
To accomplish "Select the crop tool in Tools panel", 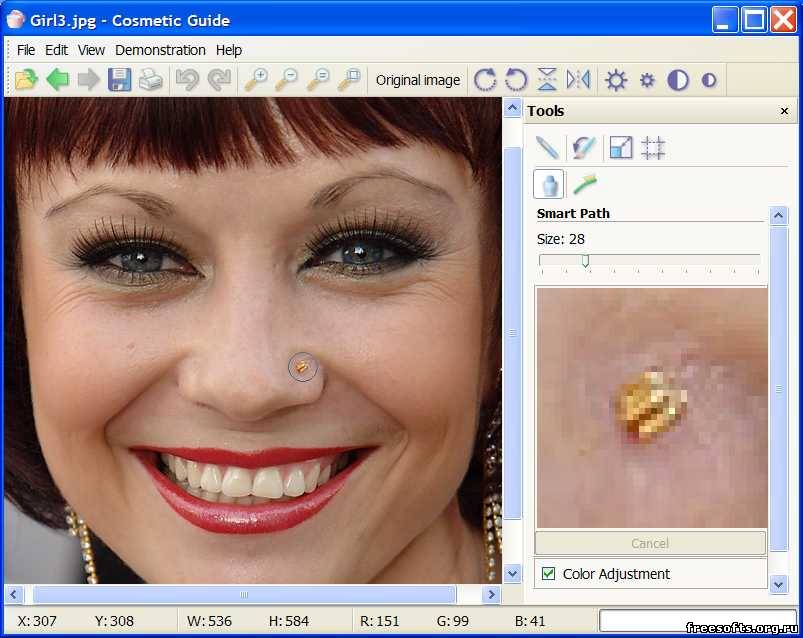I will coord(652,147).
